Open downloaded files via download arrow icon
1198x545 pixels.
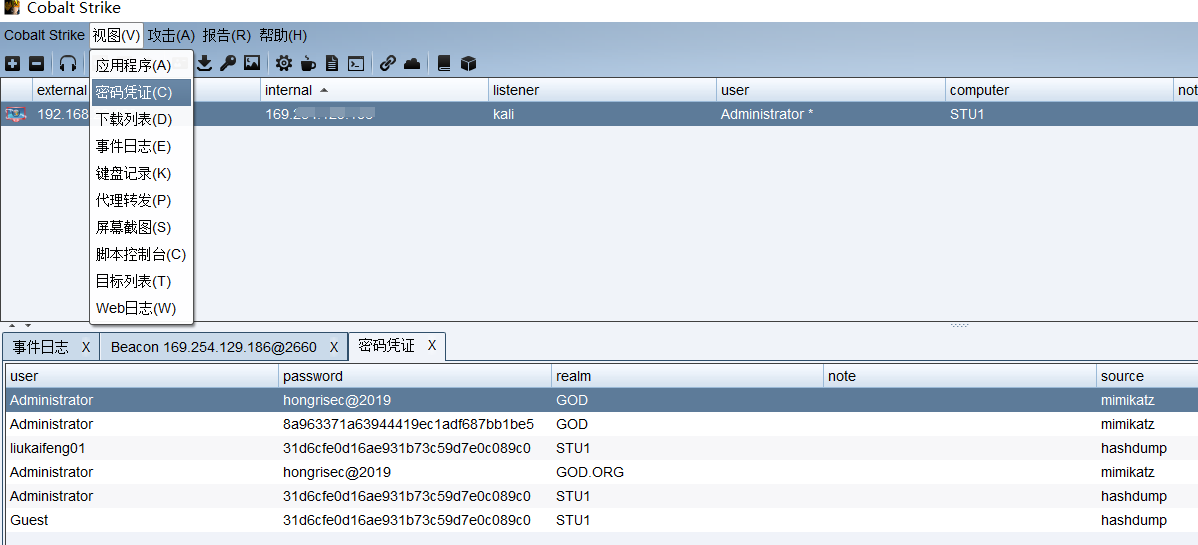tap(205, 63)
